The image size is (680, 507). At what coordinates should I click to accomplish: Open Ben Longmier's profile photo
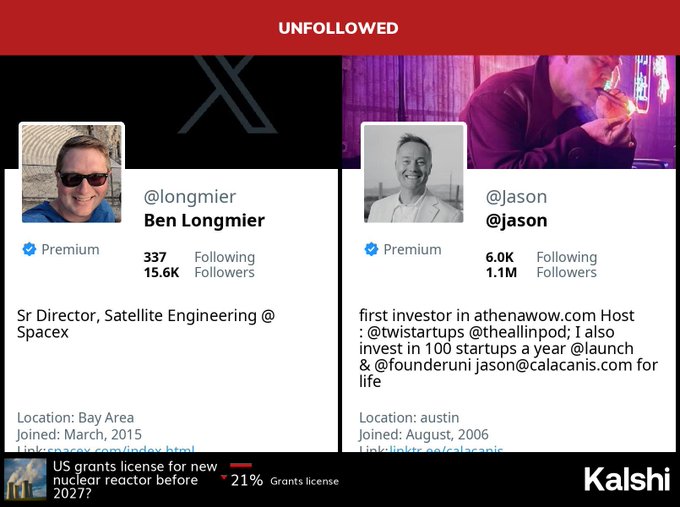(x=71, y=174)
